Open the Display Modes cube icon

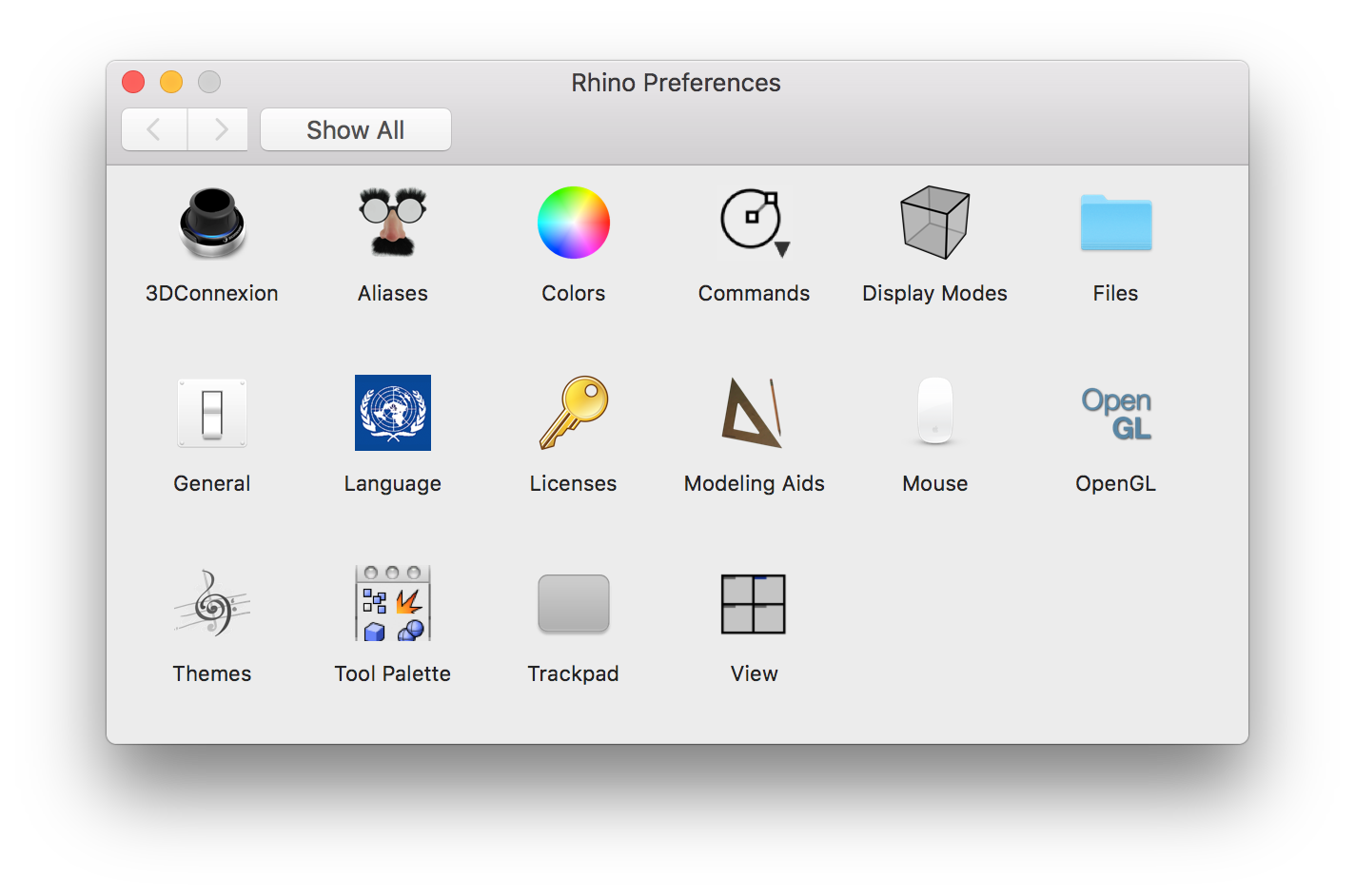(935, 223)
